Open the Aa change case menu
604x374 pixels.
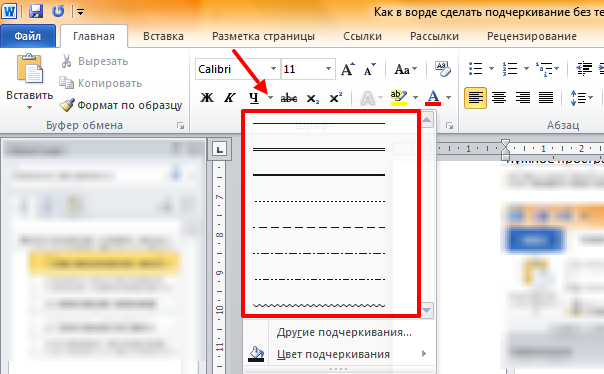click(x=406, y=69)
